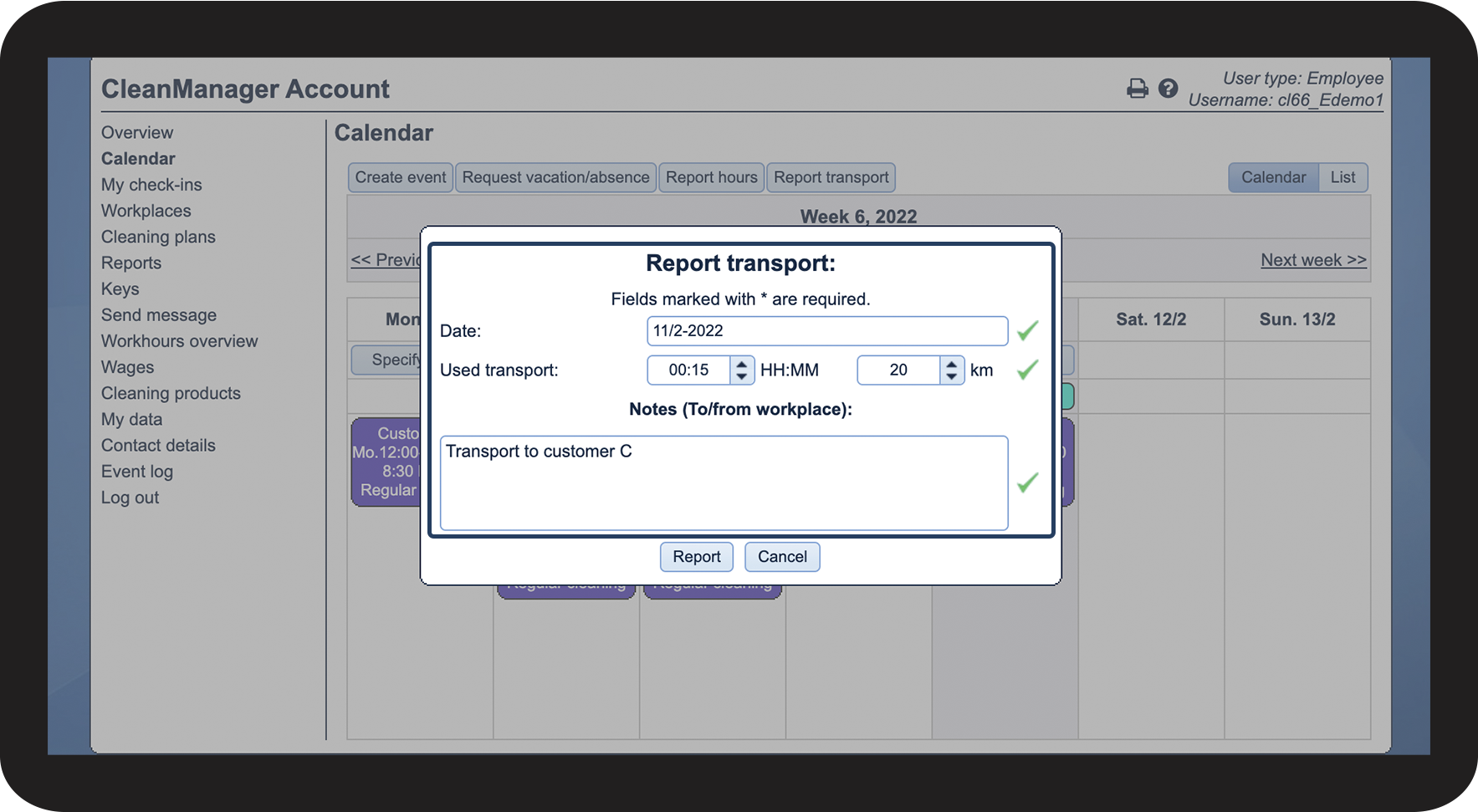Cancel the Report transport dialog
The image size is (1478, 812).
click(782, 557)
